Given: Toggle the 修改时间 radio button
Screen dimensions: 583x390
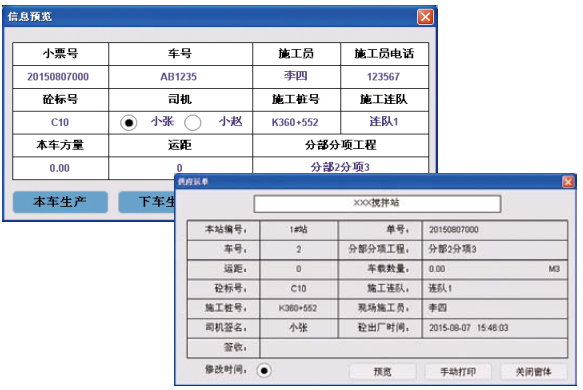Looking at the screenshot, I should pyautogui.click(x=264, y=370).
